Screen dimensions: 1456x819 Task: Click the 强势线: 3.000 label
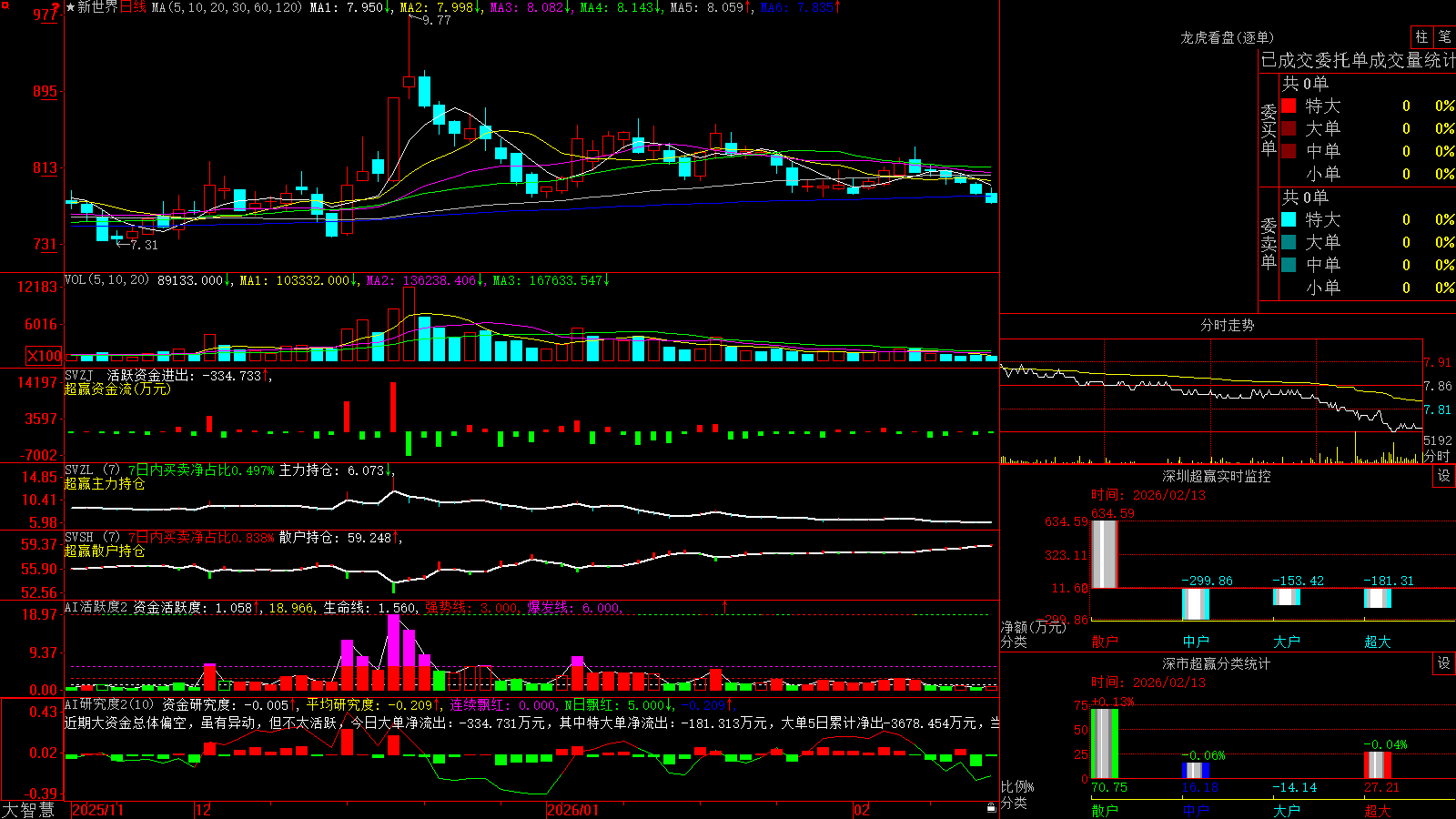(472, 608)
